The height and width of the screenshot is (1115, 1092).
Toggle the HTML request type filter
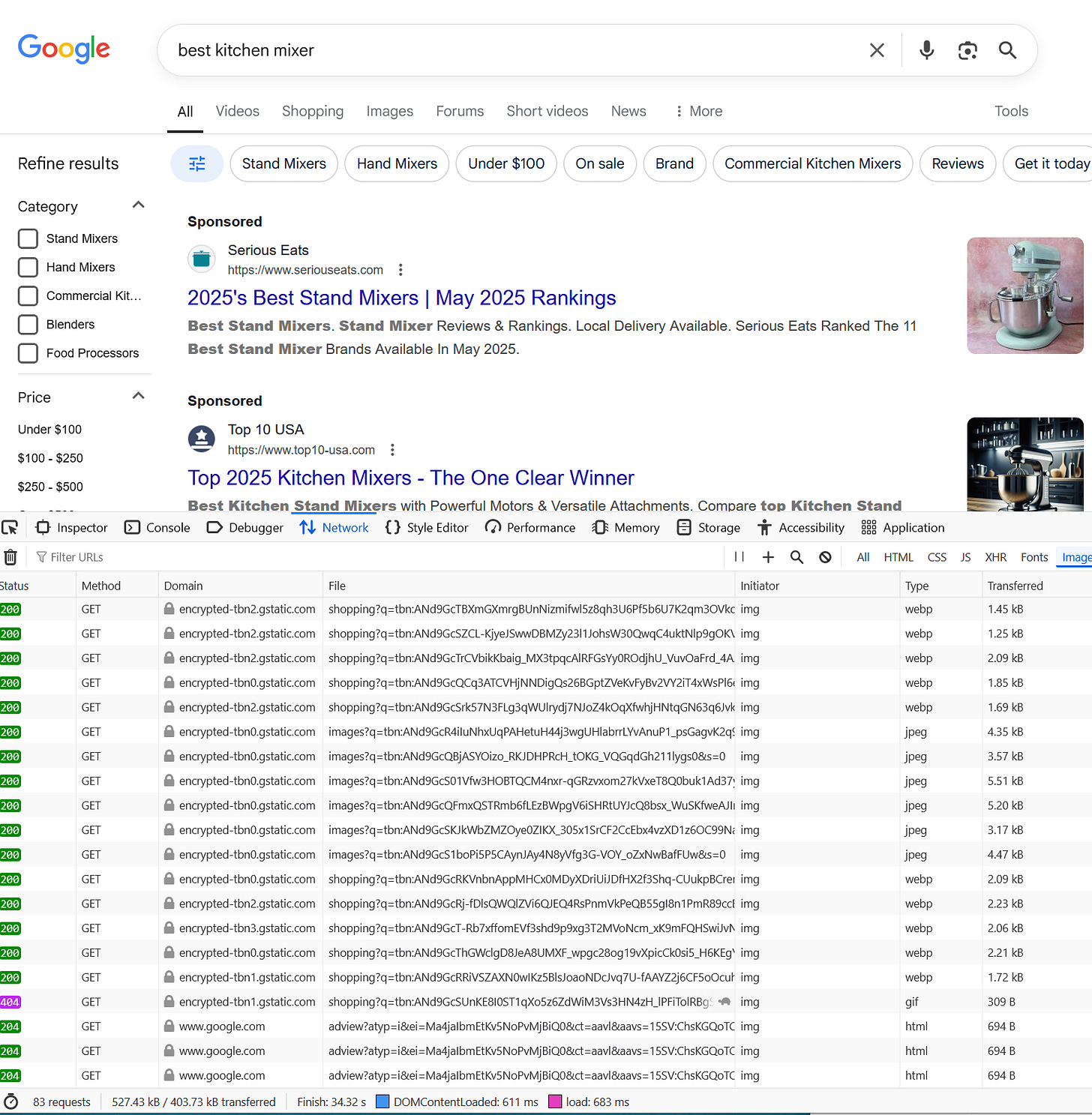pos(898,557)
